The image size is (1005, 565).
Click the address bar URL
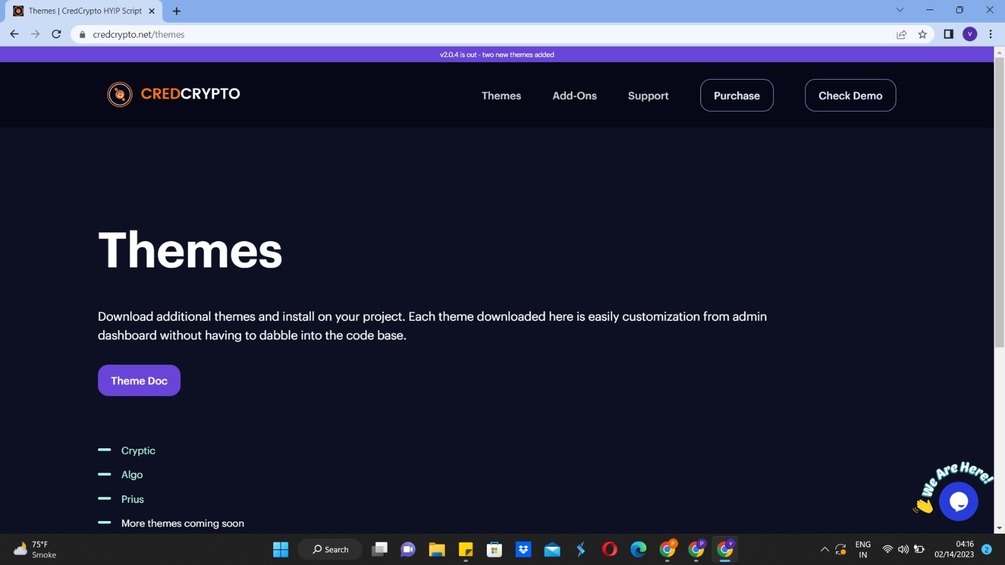click(138, 35)
